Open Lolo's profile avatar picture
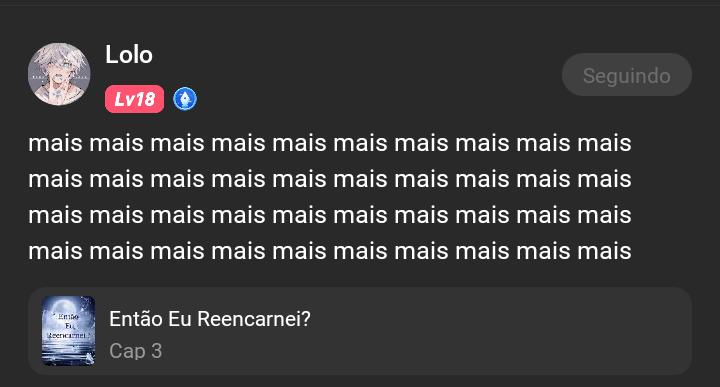Image resolution: width=720 pixels, height=387 pixels. [x=59, y=74]
